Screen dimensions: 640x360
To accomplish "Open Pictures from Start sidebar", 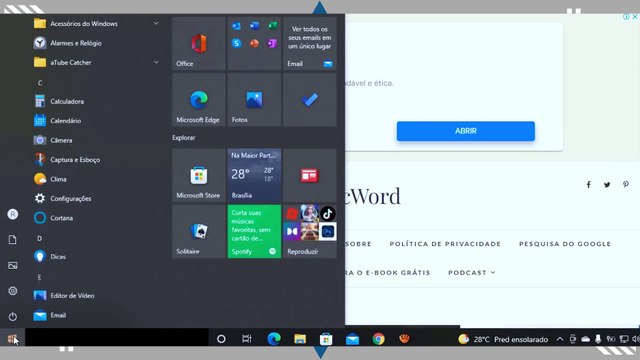I will [13, 265].
